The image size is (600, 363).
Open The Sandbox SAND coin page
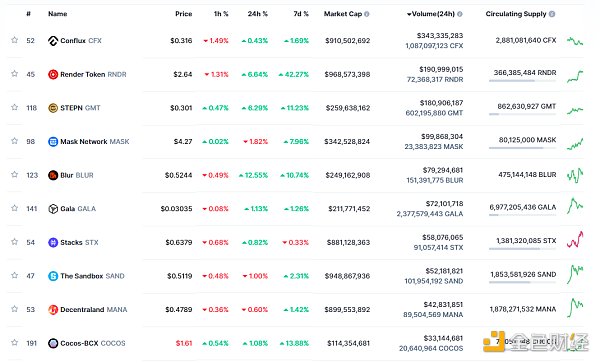(92, 276)
